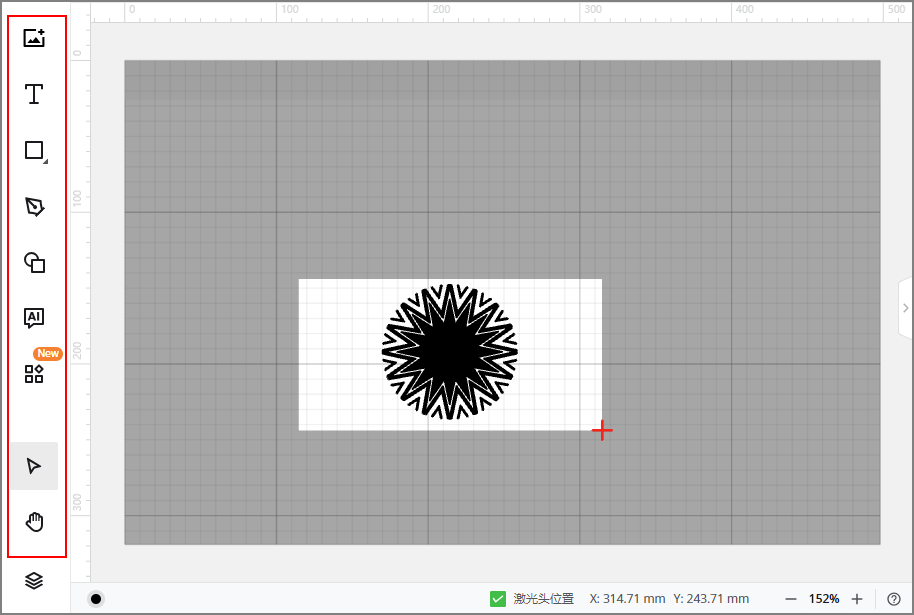The width and height of the screenshot is (914, 615).
Task: Click the red laser head crosshair marker
Action: (602, 431)
